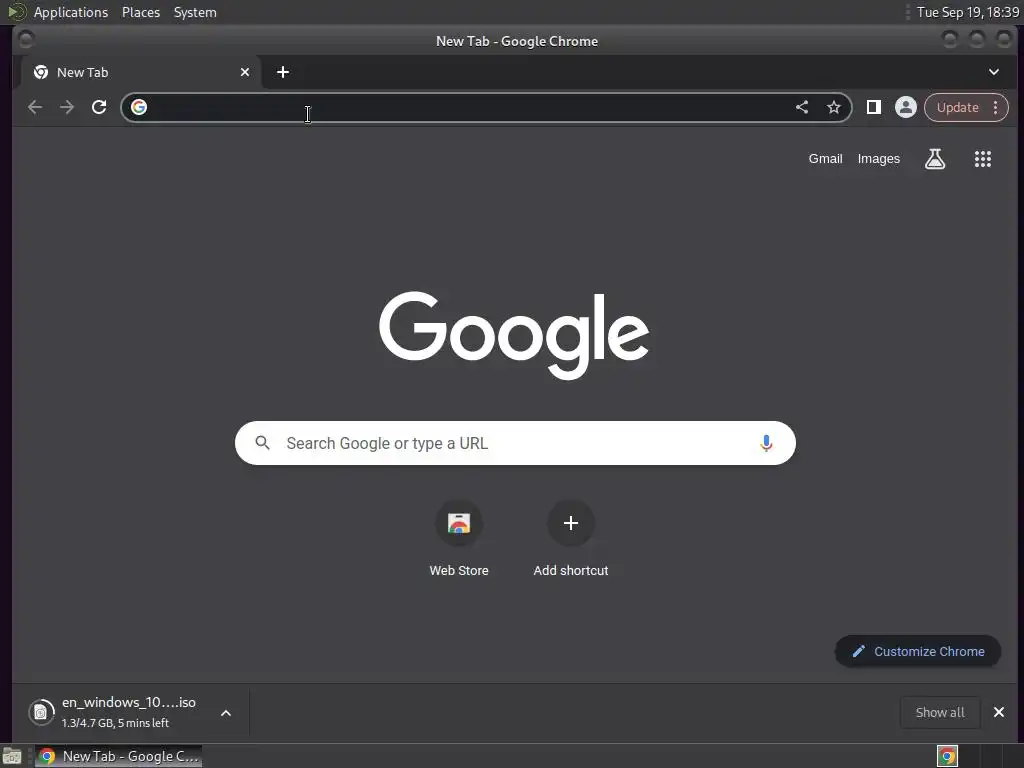The image size is (1024, 768).
Task: Start voice search with microphone
Action: pyautogui.click(x=766, y=443)
